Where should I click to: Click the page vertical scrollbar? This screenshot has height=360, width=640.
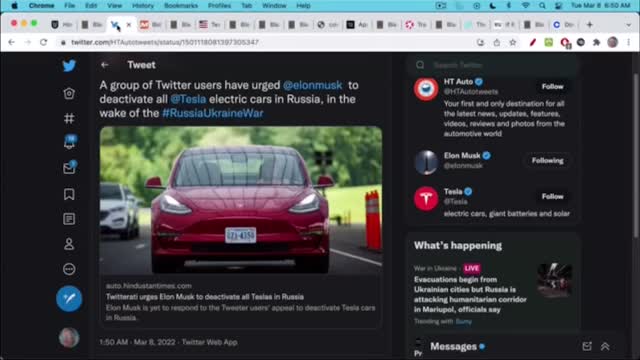(636, 155)
